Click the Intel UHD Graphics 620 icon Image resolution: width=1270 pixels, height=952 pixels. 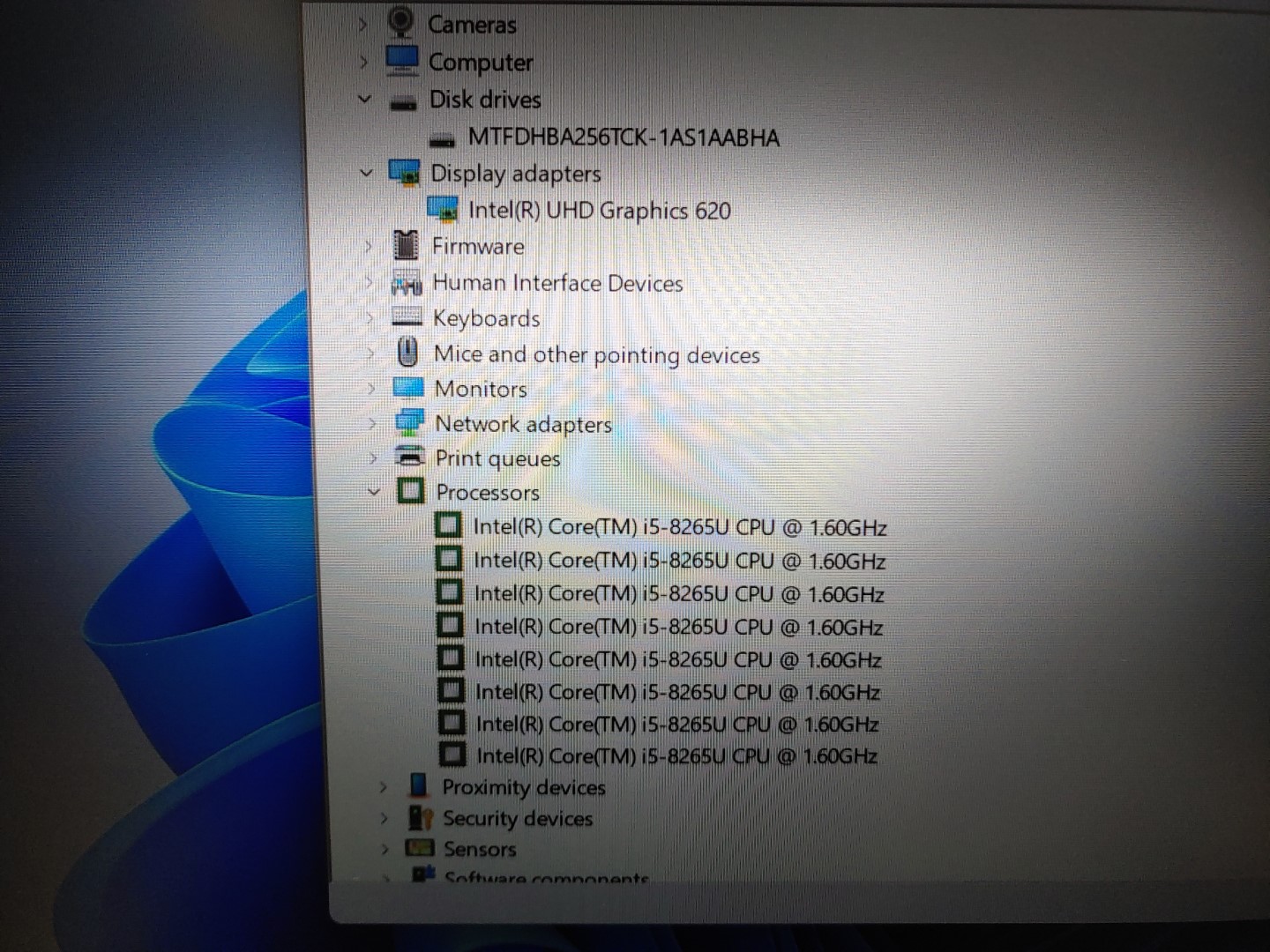442,210
